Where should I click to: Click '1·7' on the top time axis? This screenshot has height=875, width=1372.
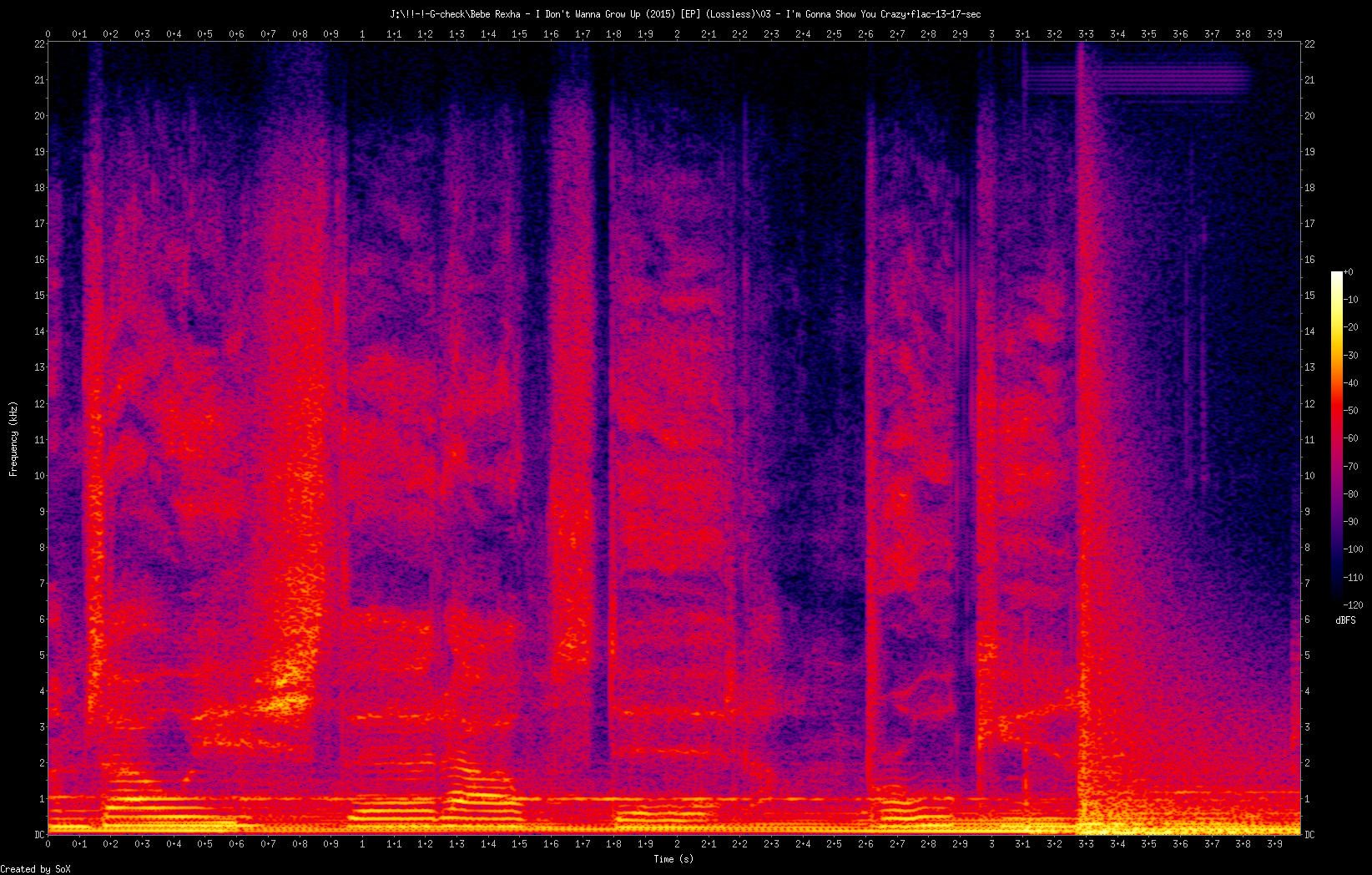pyautogui.click(x=583, y=34)
